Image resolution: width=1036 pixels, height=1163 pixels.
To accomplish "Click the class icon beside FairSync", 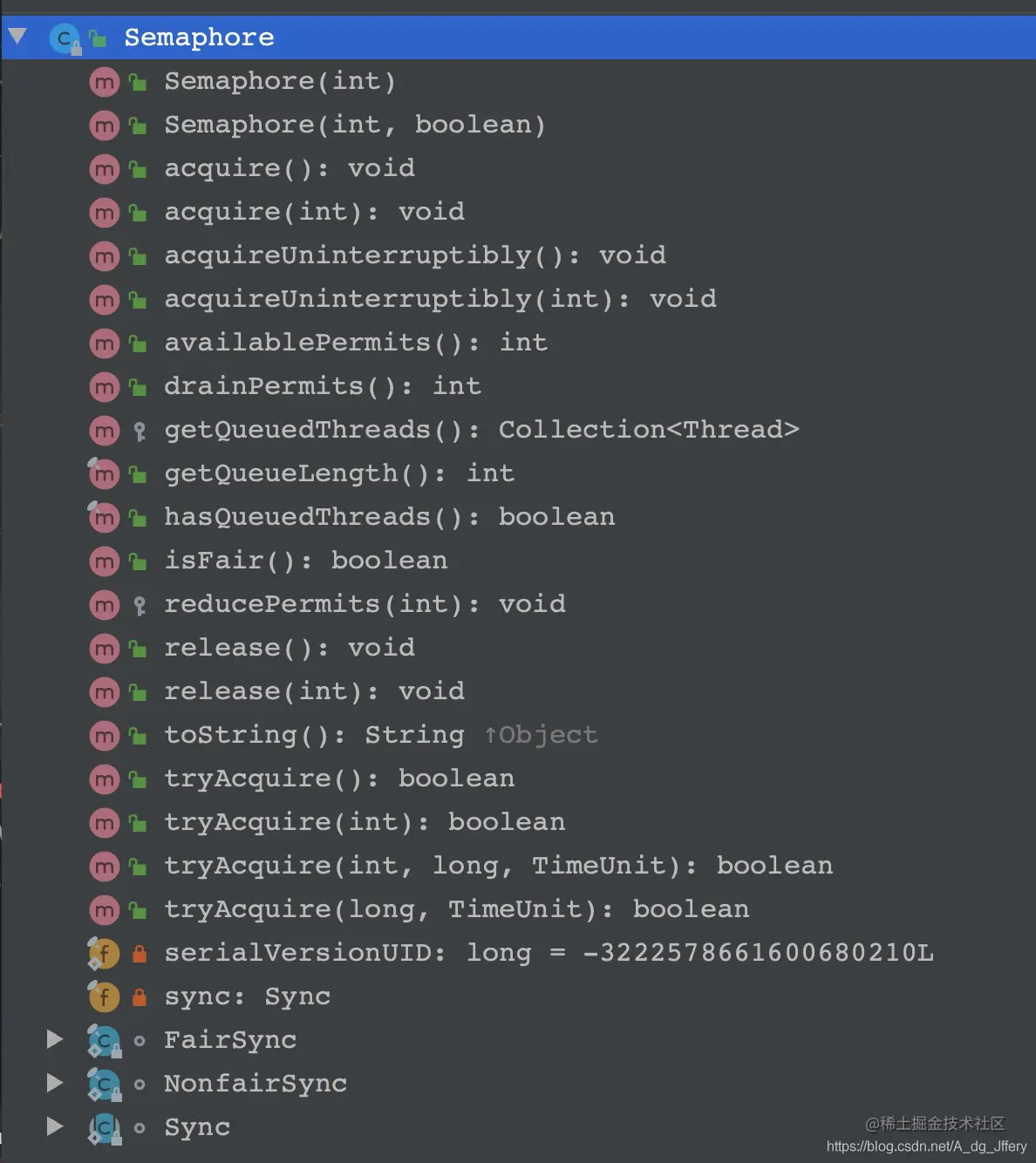I will [104, 1040].
